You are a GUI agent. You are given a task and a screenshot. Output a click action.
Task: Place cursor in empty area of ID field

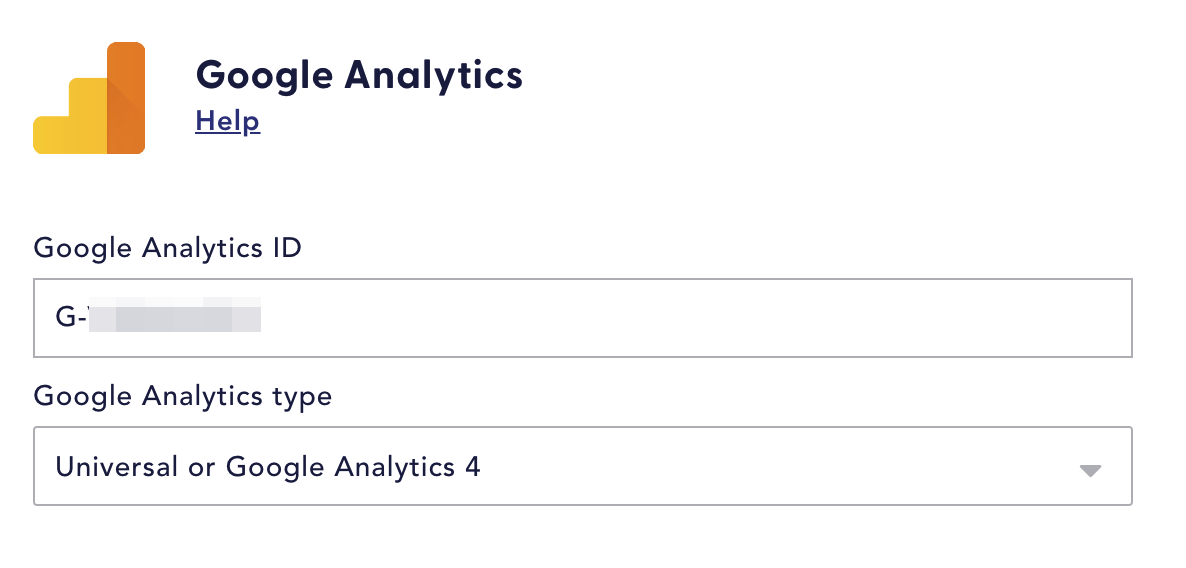tap(696, 318)
